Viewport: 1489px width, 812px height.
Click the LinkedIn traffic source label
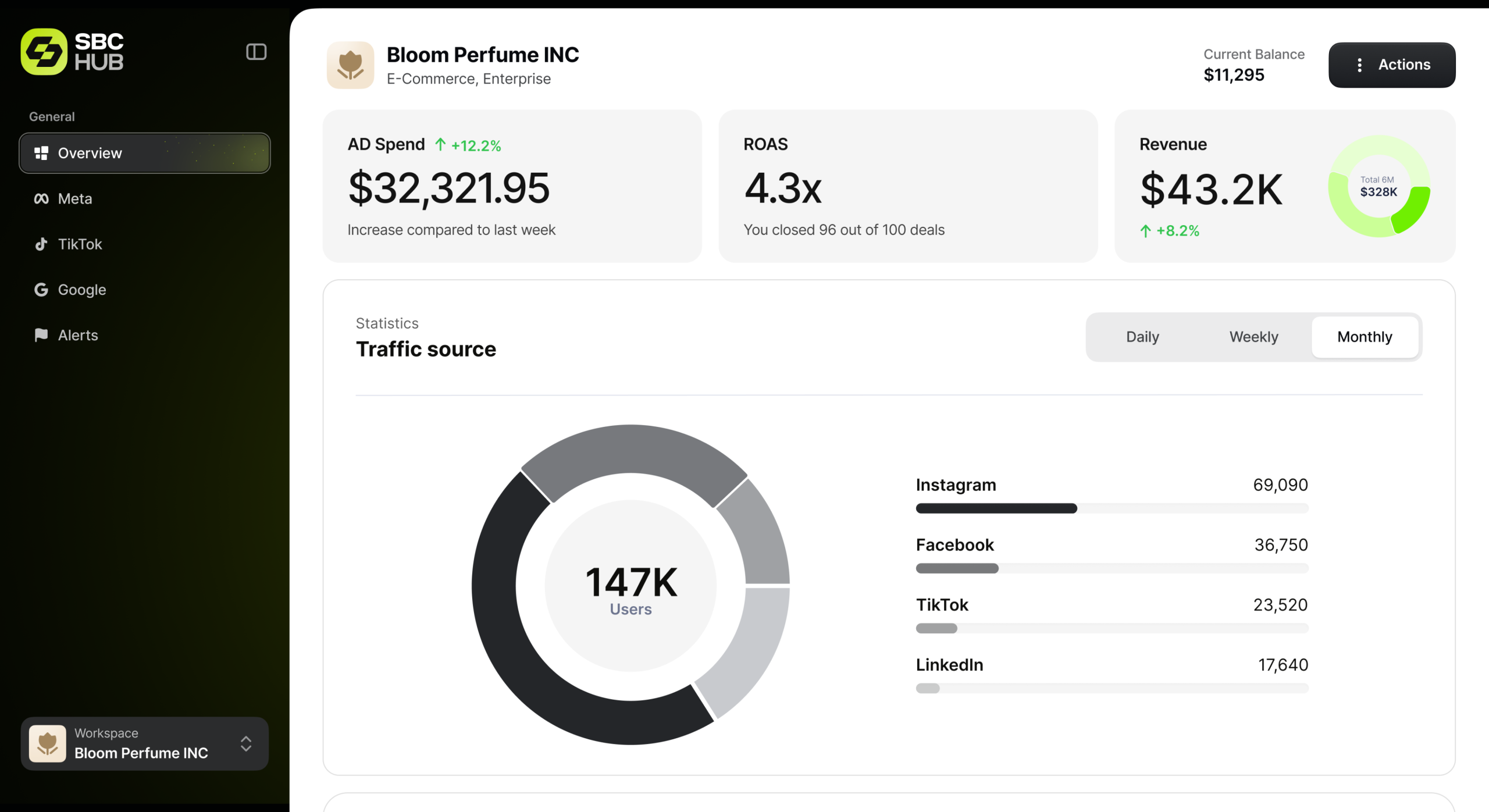tap(949, 664)
